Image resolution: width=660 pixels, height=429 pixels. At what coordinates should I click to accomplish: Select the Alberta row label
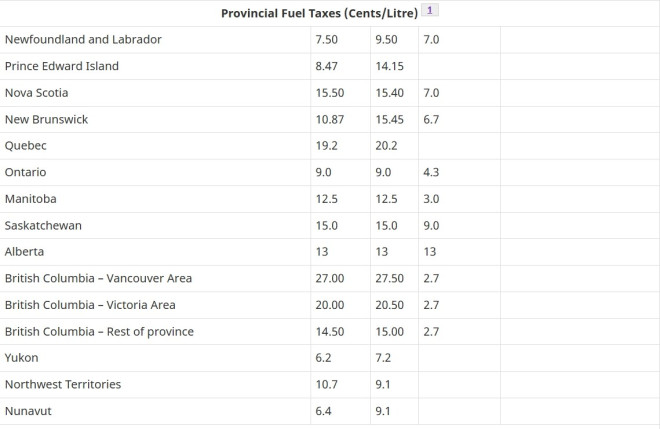[x=25, y=252]
